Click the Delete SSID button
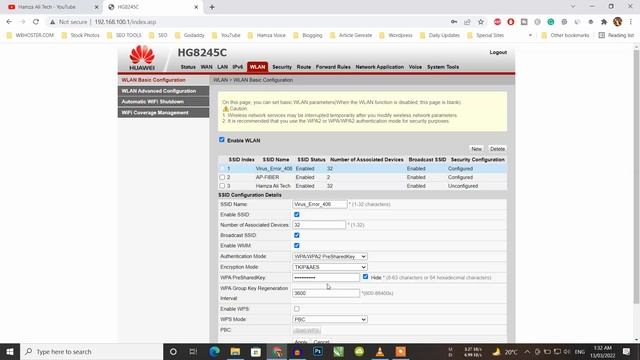Screen dimensions: 640x360 pyautogui.click(x=497, y=149)
